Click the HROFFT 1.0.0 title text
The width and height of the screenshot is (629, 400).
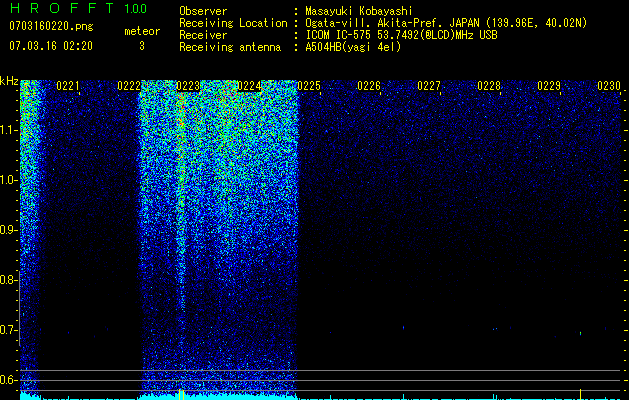78,8
